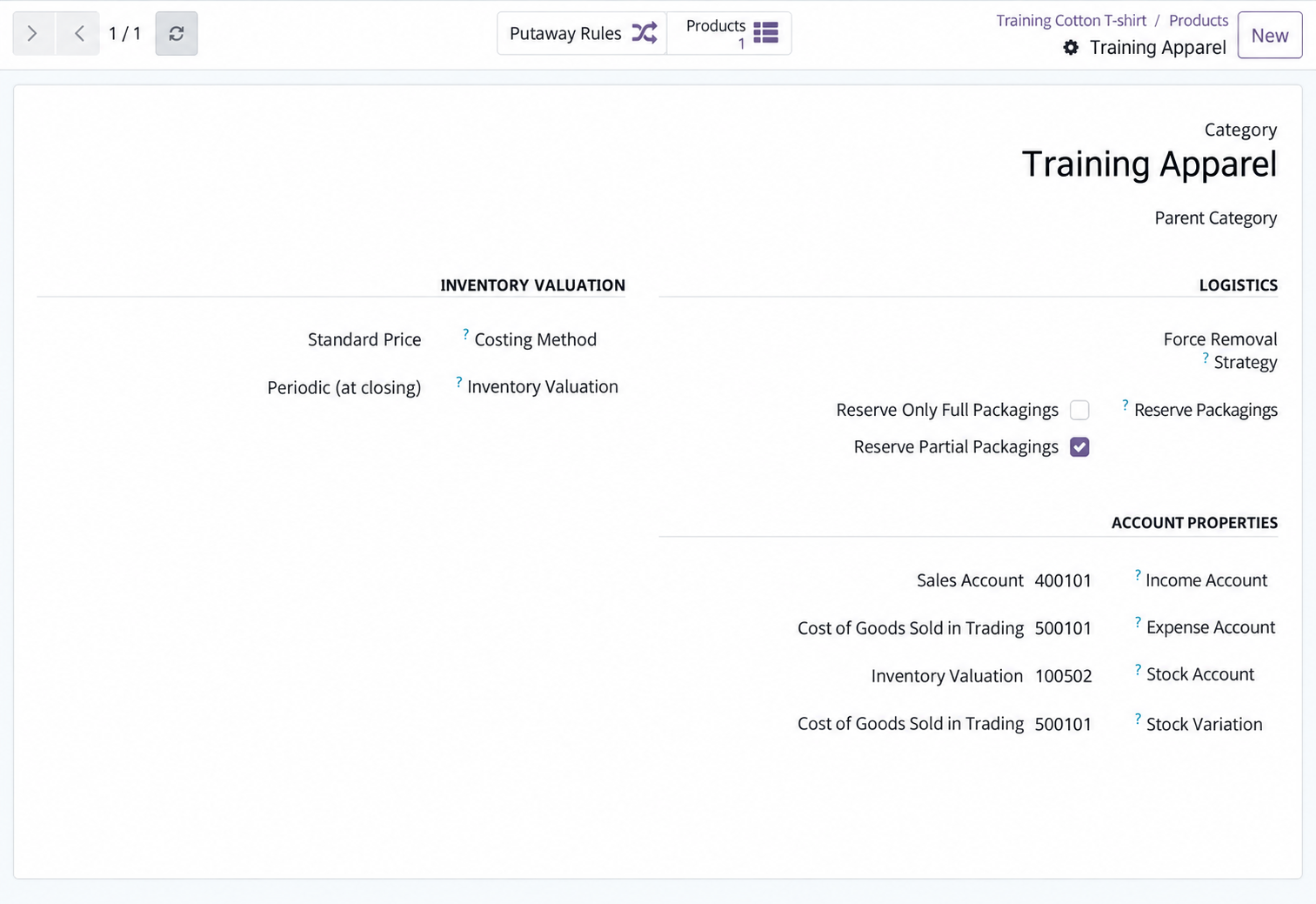Show help for Stock Variation
The image size is (1316, 904).
[x=1137, y=720]
